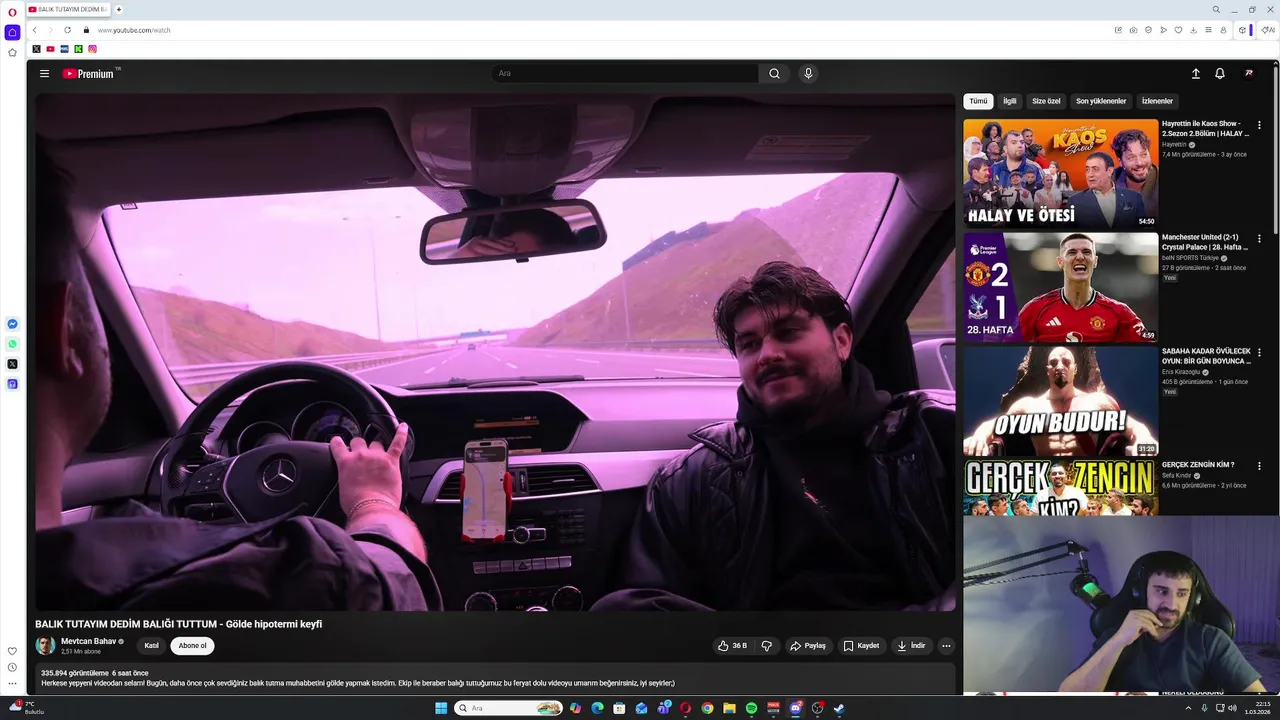Show hidden system tray icons chevron
The image size is (1280, 720).
1189,708
